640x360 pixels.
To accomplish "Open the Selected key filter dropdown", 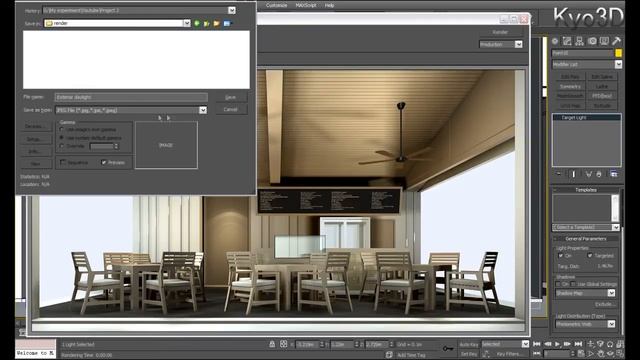I will [525, 344].
